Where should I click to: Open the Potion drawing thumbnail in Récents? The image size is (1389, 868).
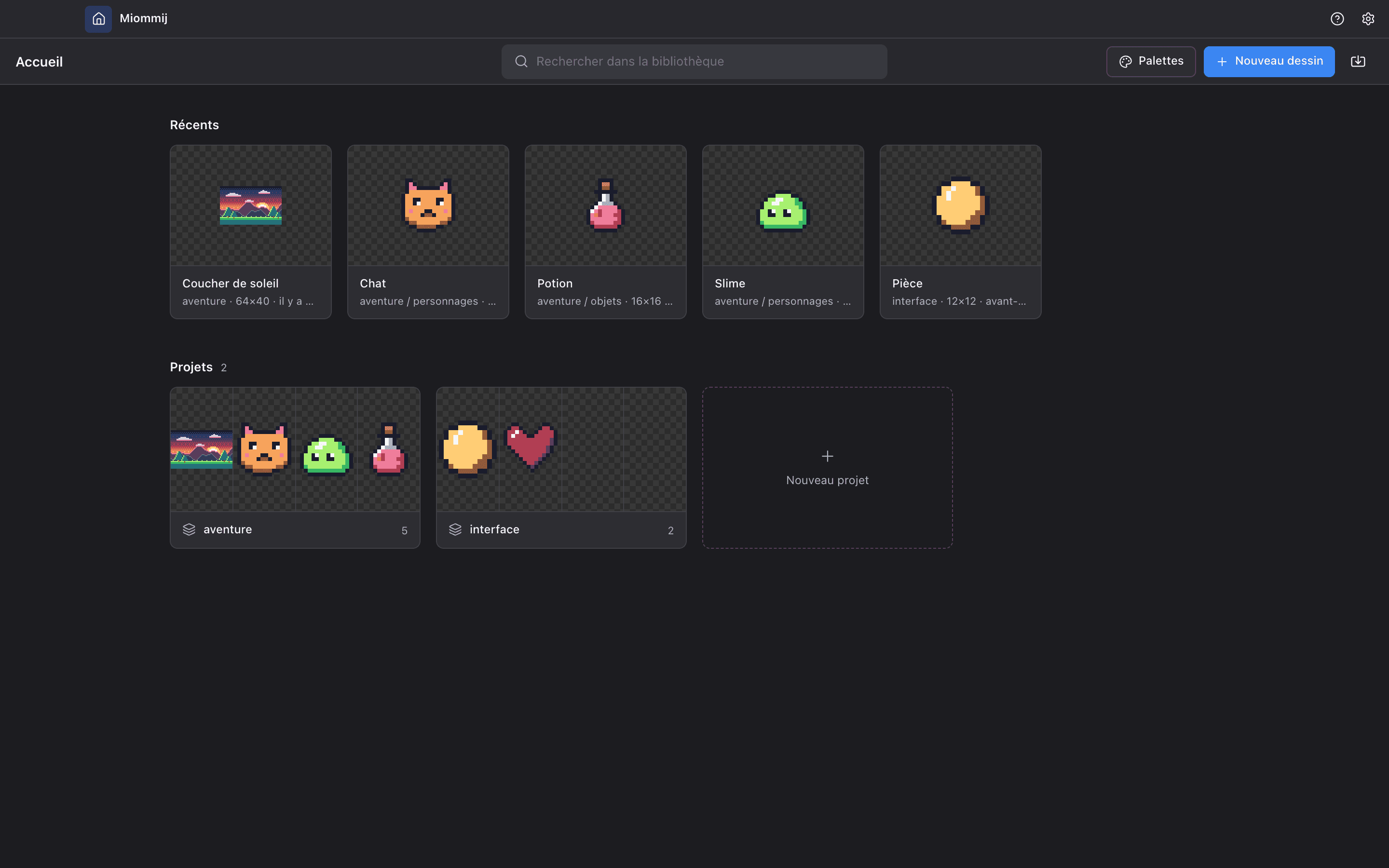coord(606,205)
